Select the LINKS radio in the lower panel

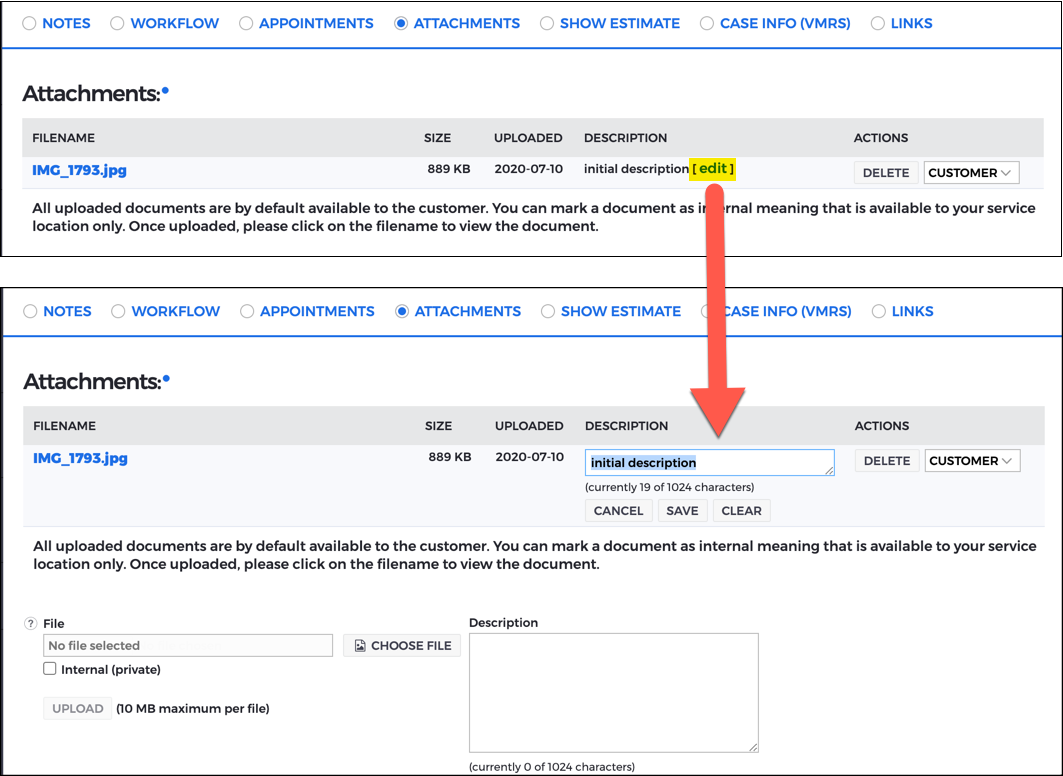[879, 311]
